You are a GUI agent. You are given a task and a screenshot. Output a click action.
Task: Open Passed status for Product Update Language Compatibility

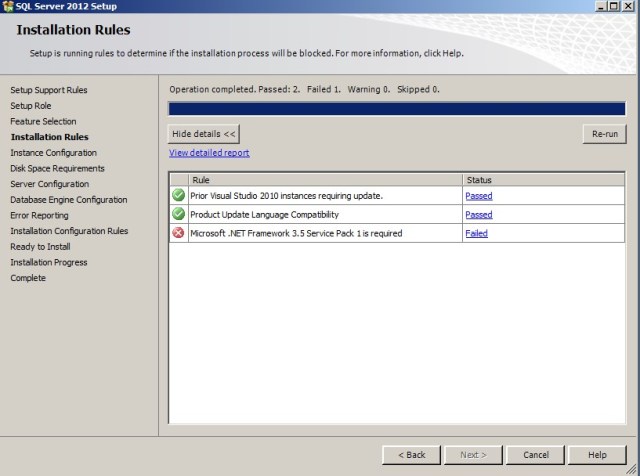[479, 215]
